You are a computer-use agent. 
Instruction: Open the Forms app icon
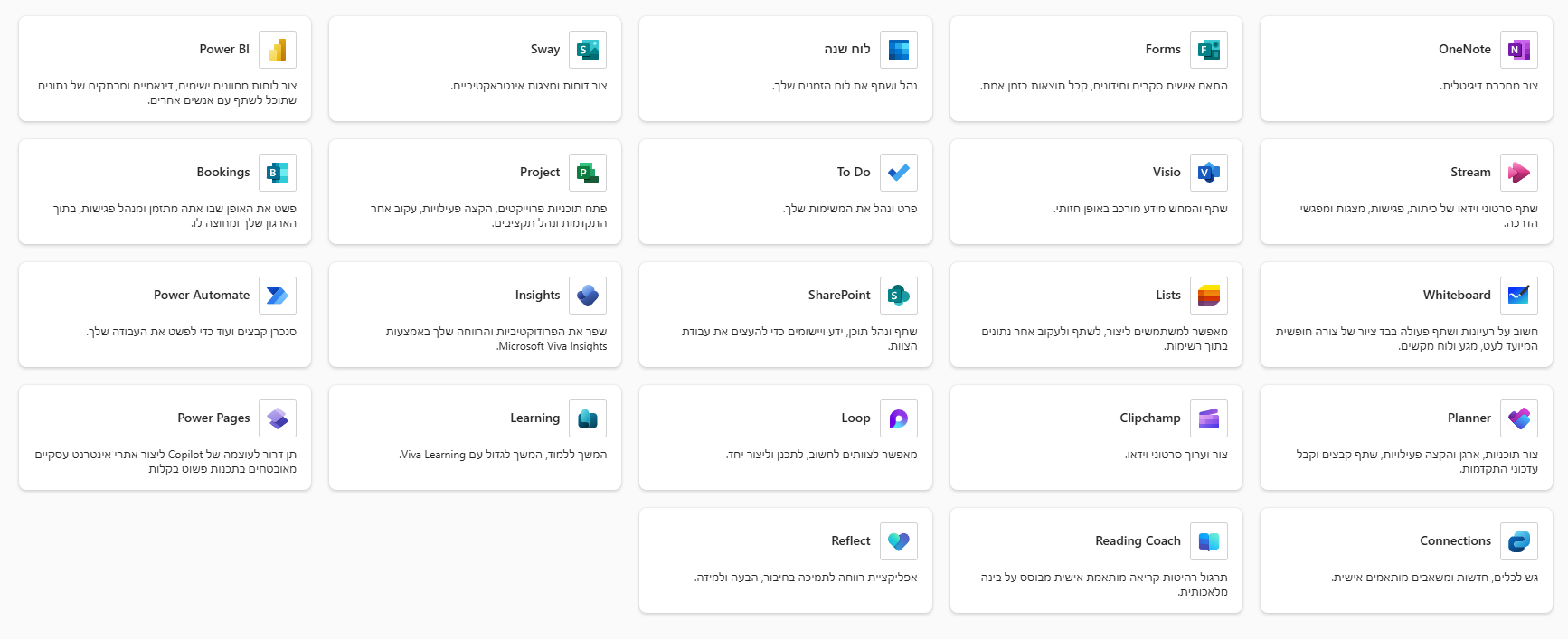(1209, 50)
